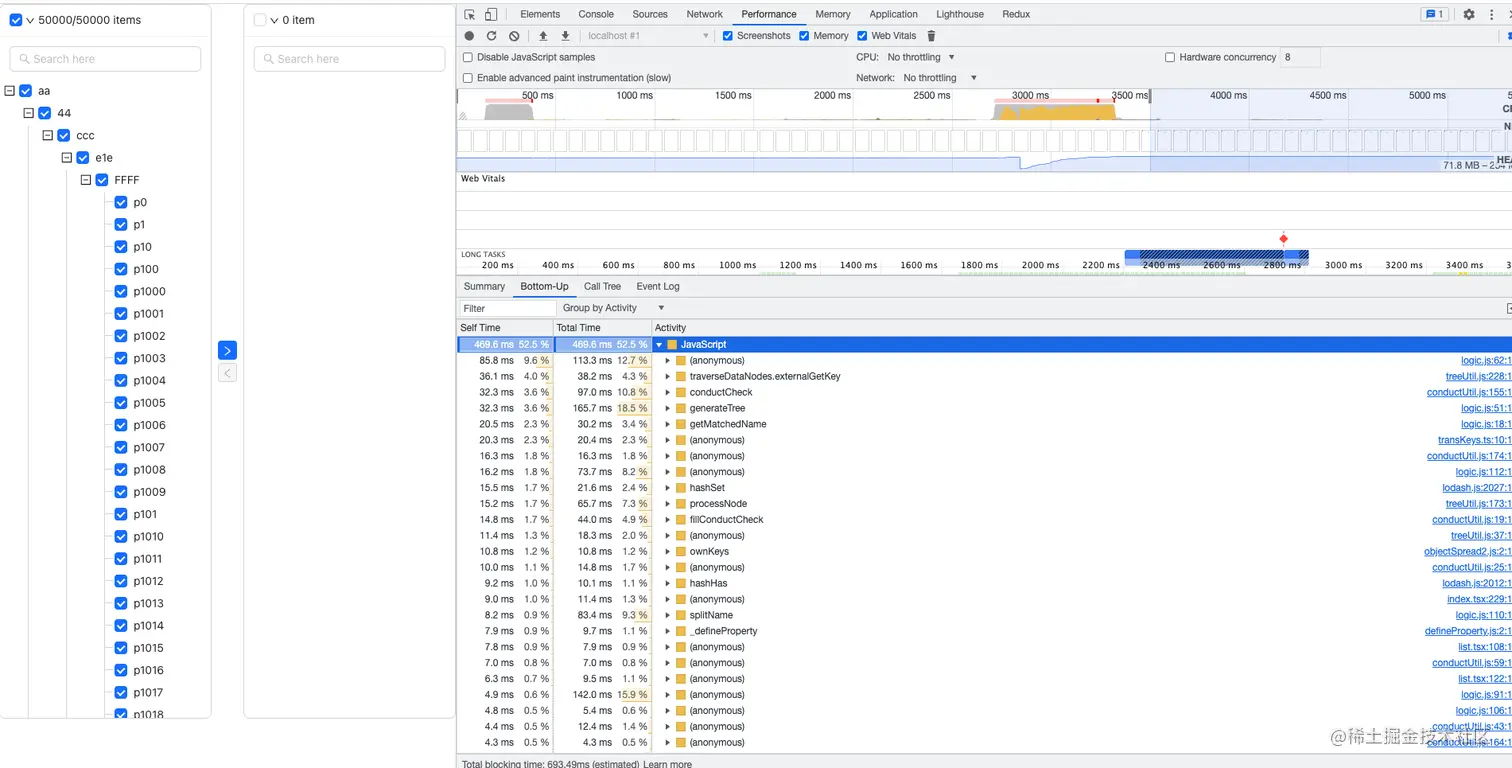Switch to the Call Tree tab

(x=603, y=286)
